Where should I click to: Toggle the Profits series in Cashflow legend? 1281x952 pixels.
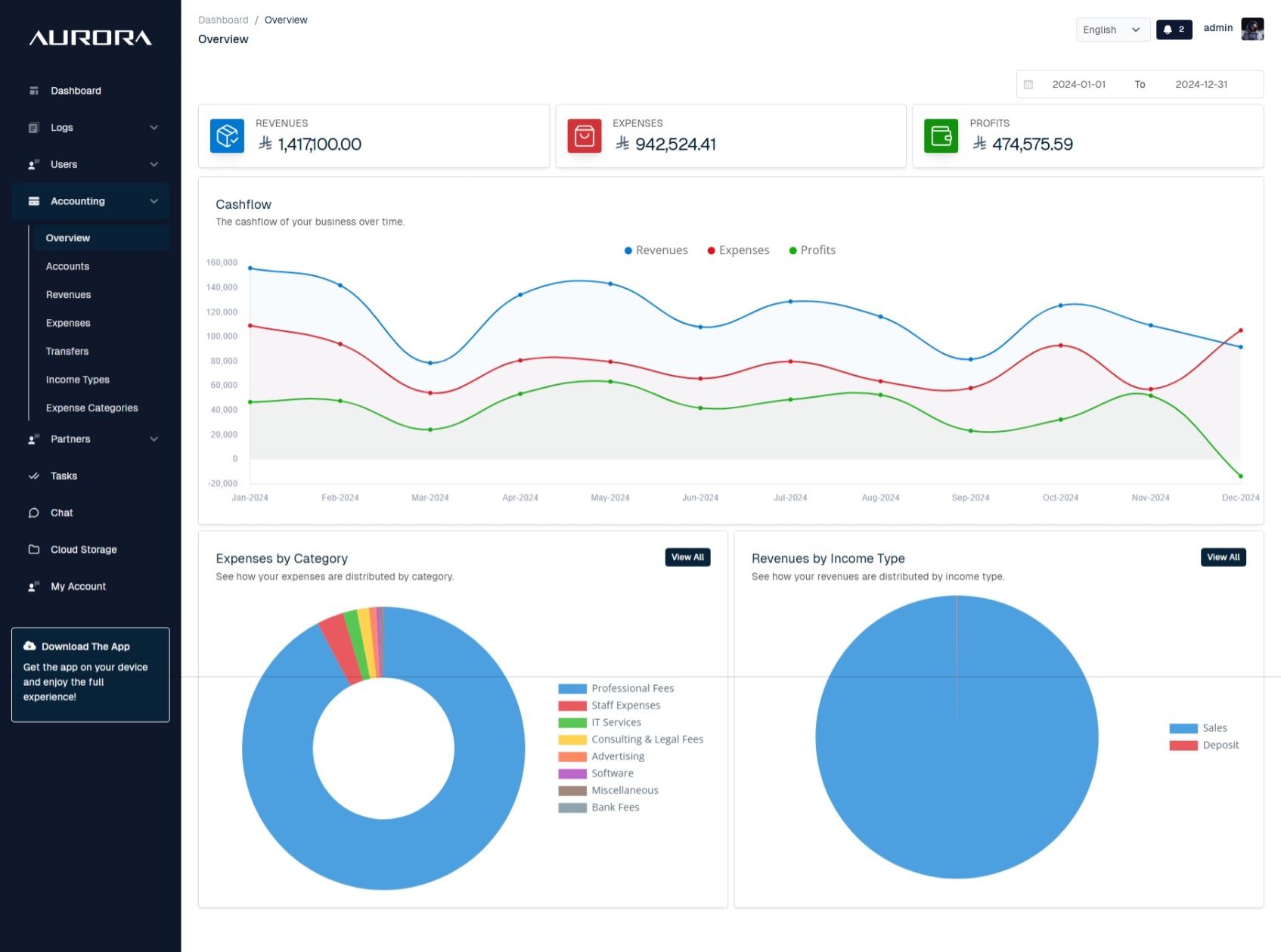tap(812, 250)
